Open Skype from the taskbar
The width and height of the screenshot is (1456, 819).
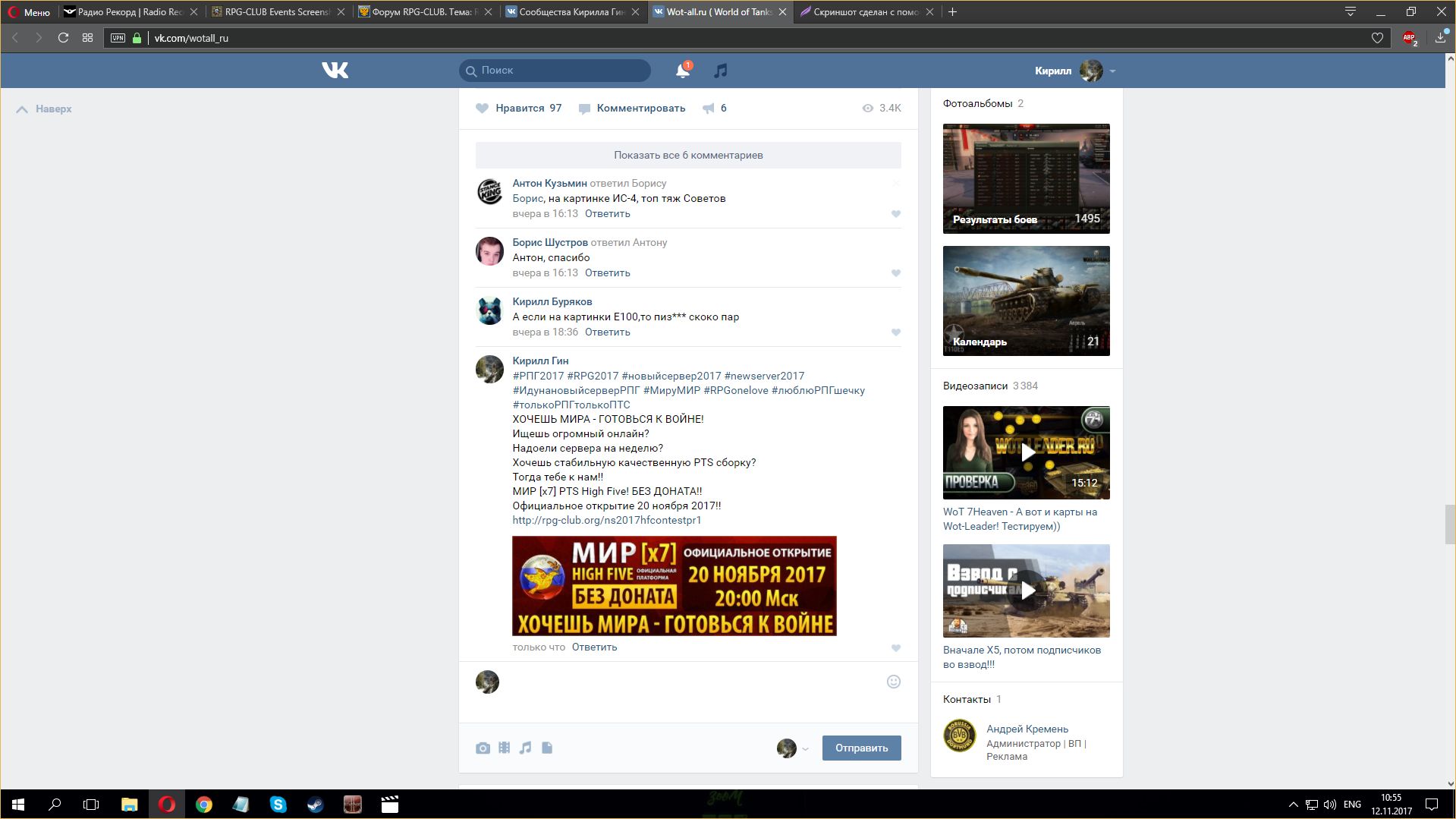pos(278,805)
